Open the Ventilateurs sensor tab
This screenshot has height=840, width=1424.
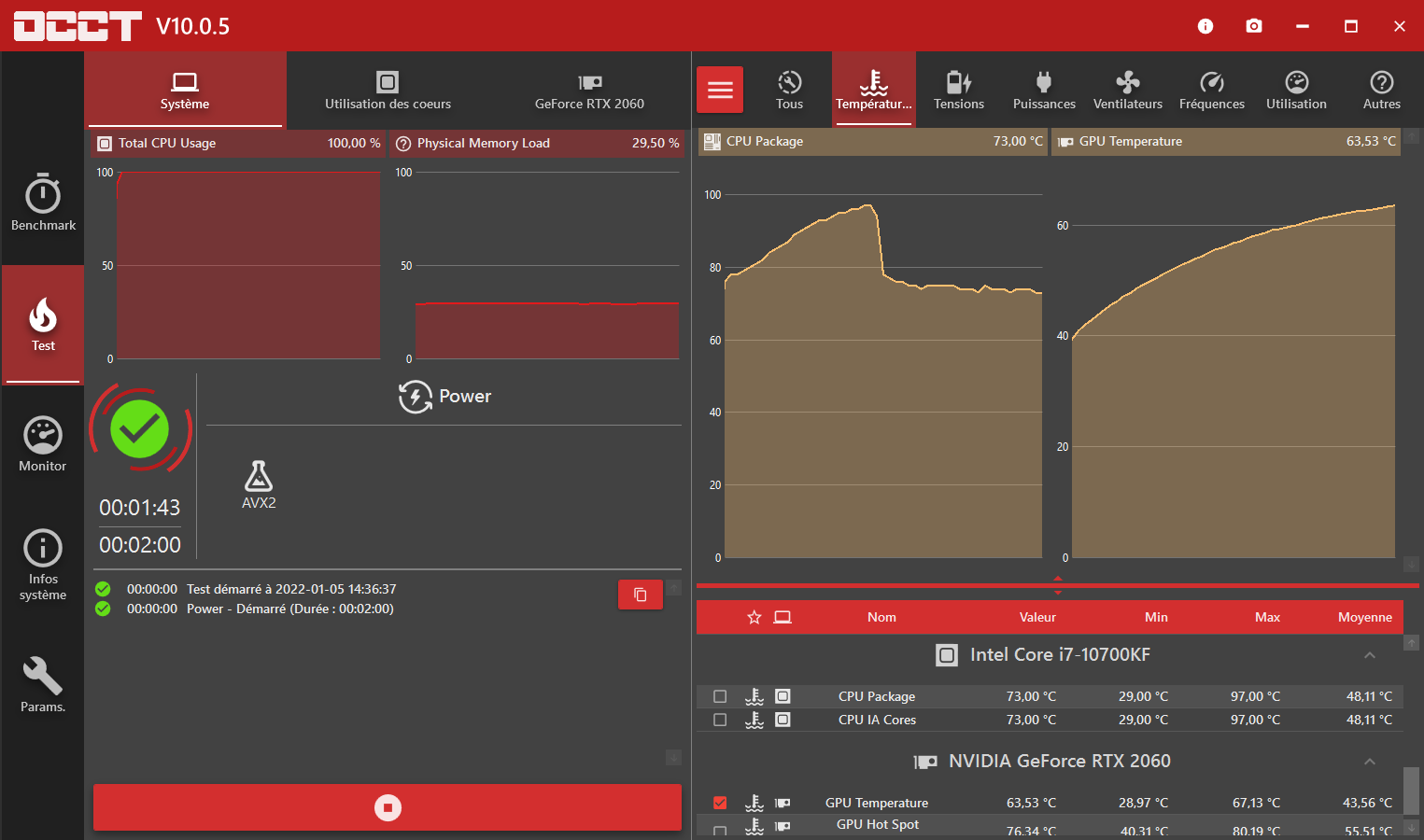tap(1128, 90)
